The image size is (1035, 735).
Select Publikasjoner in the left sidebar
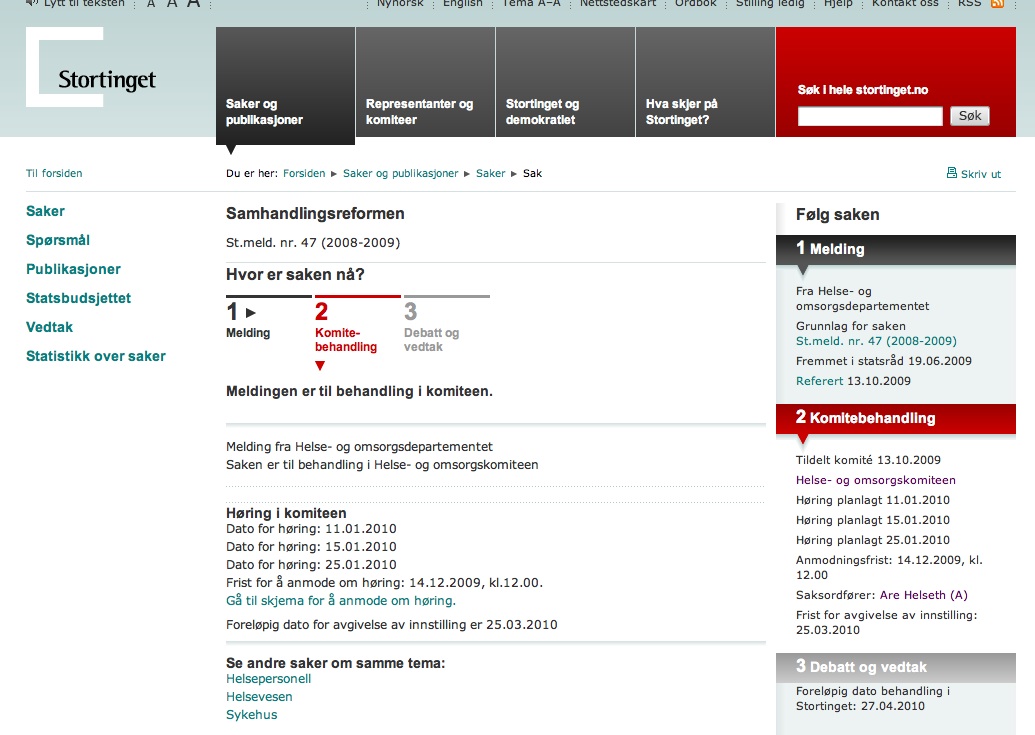73,269
